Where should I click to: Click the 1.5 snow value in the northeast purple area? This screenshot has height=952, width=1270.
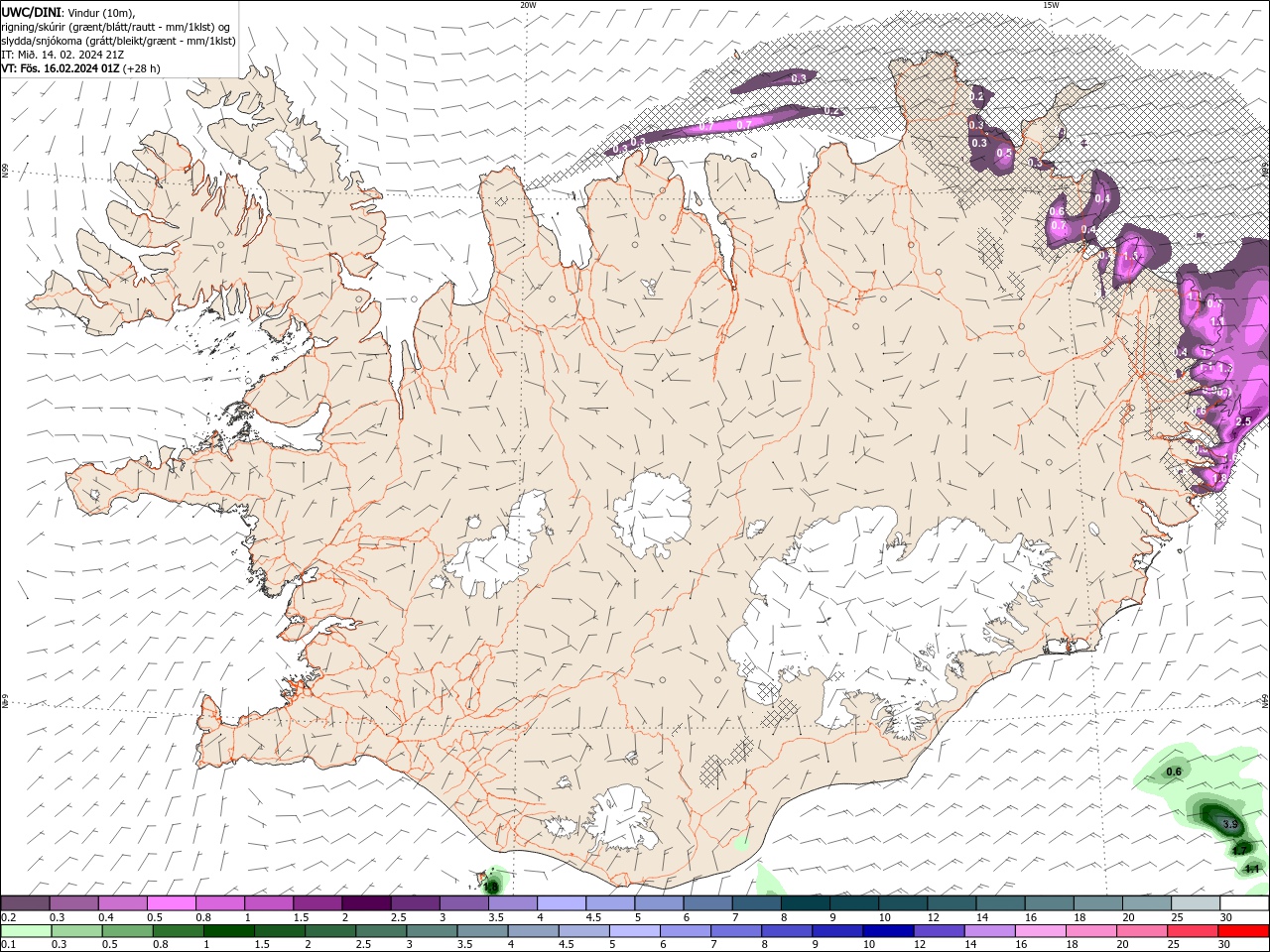click(x=1130, y=256)
